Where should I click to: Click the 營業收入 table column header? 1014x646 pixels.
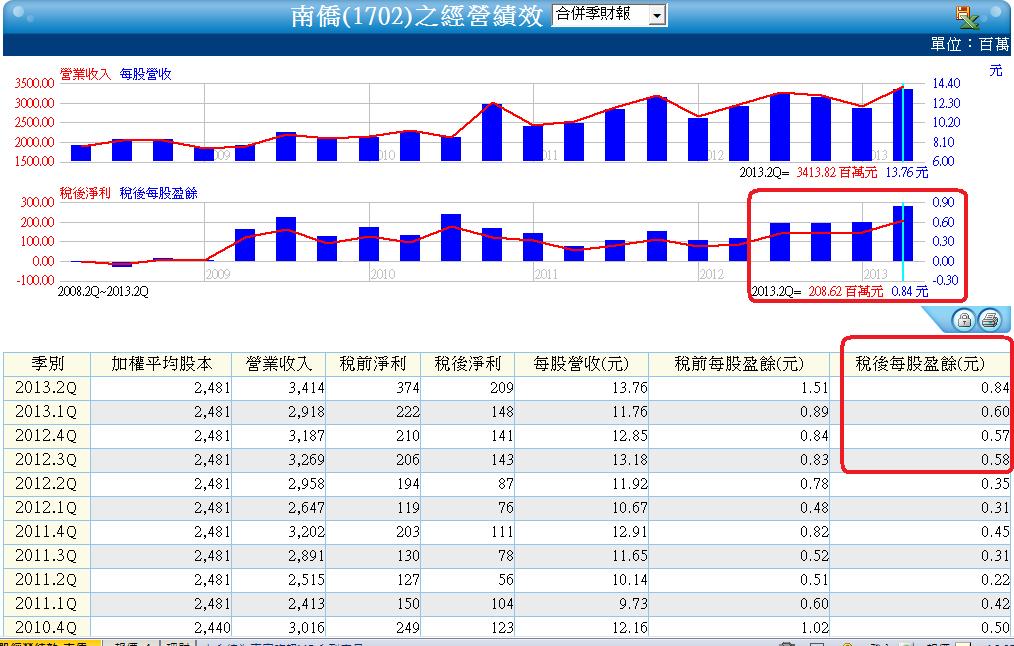(x=279, y=364)
